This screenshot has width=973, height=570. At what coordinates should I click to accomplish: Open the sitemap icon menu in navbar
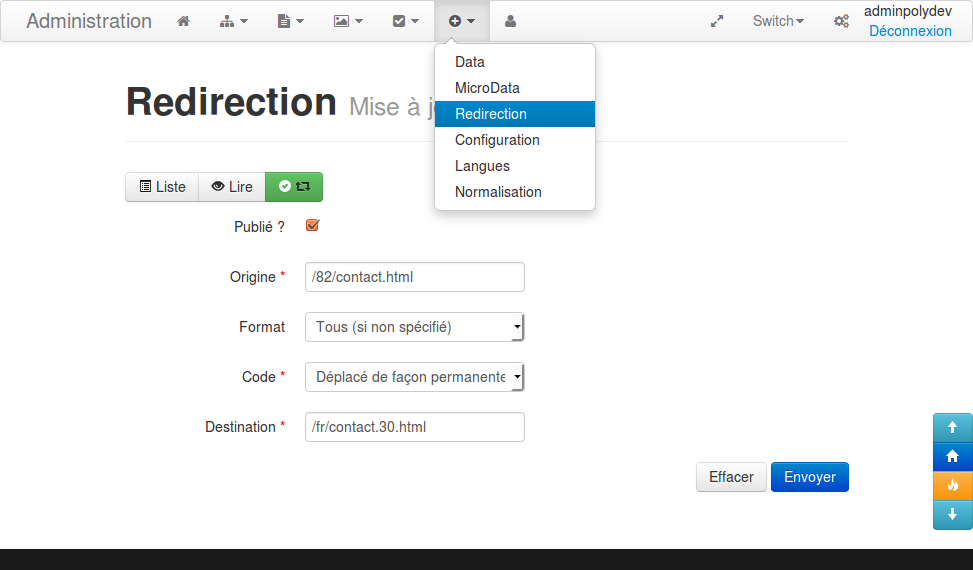point(233,21)
